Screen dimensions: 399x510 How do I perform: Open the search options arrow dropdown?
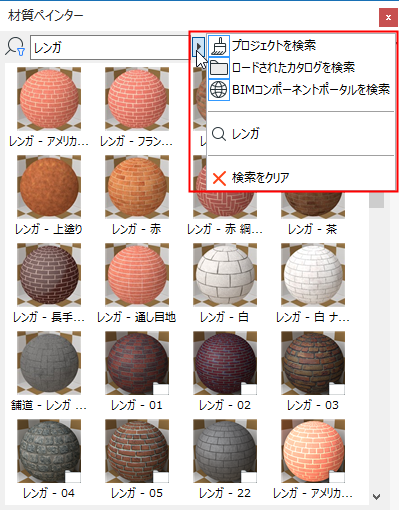click(x=199, y=47)
